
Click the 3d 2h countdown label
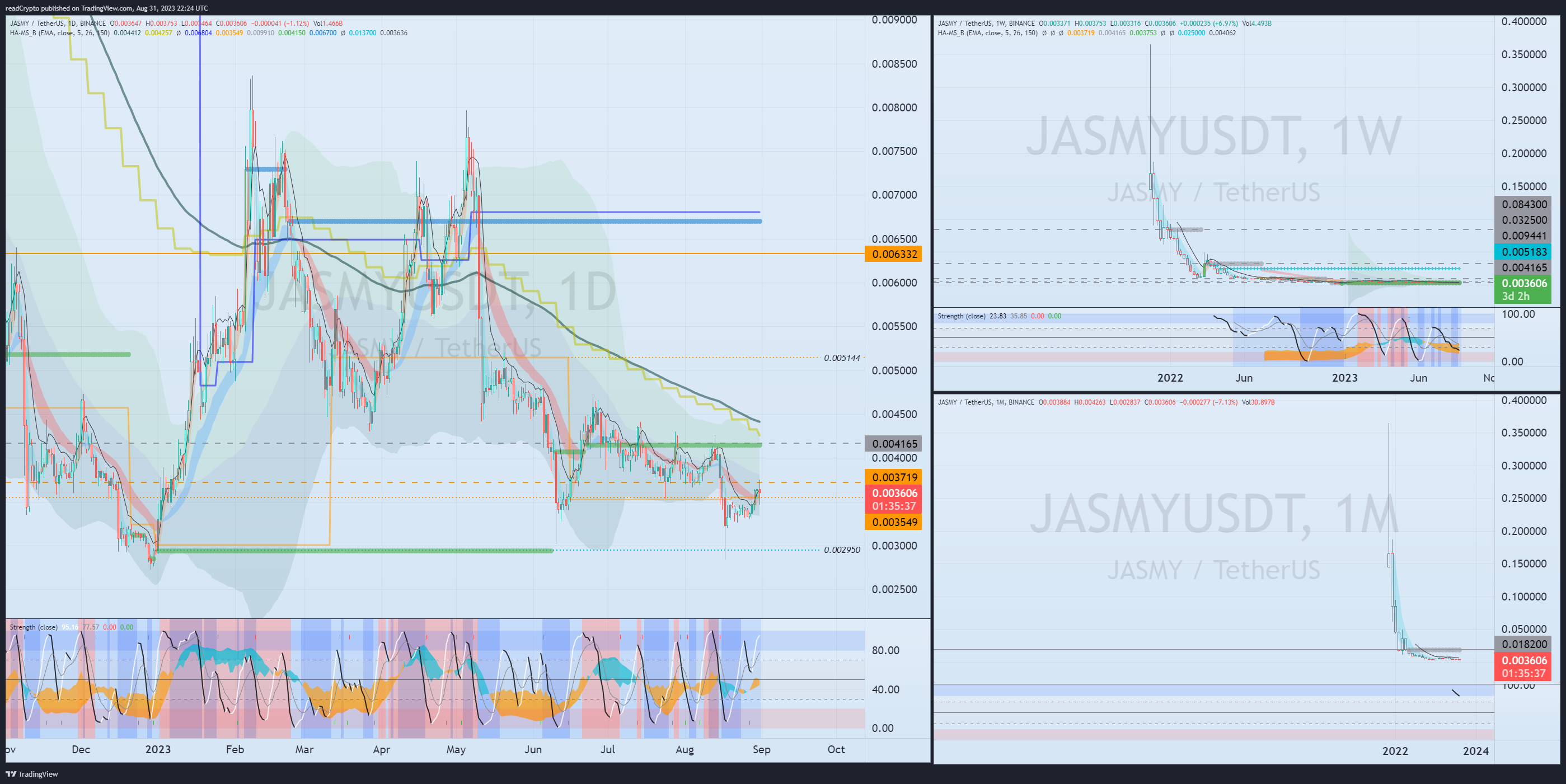click(1516, 297)
